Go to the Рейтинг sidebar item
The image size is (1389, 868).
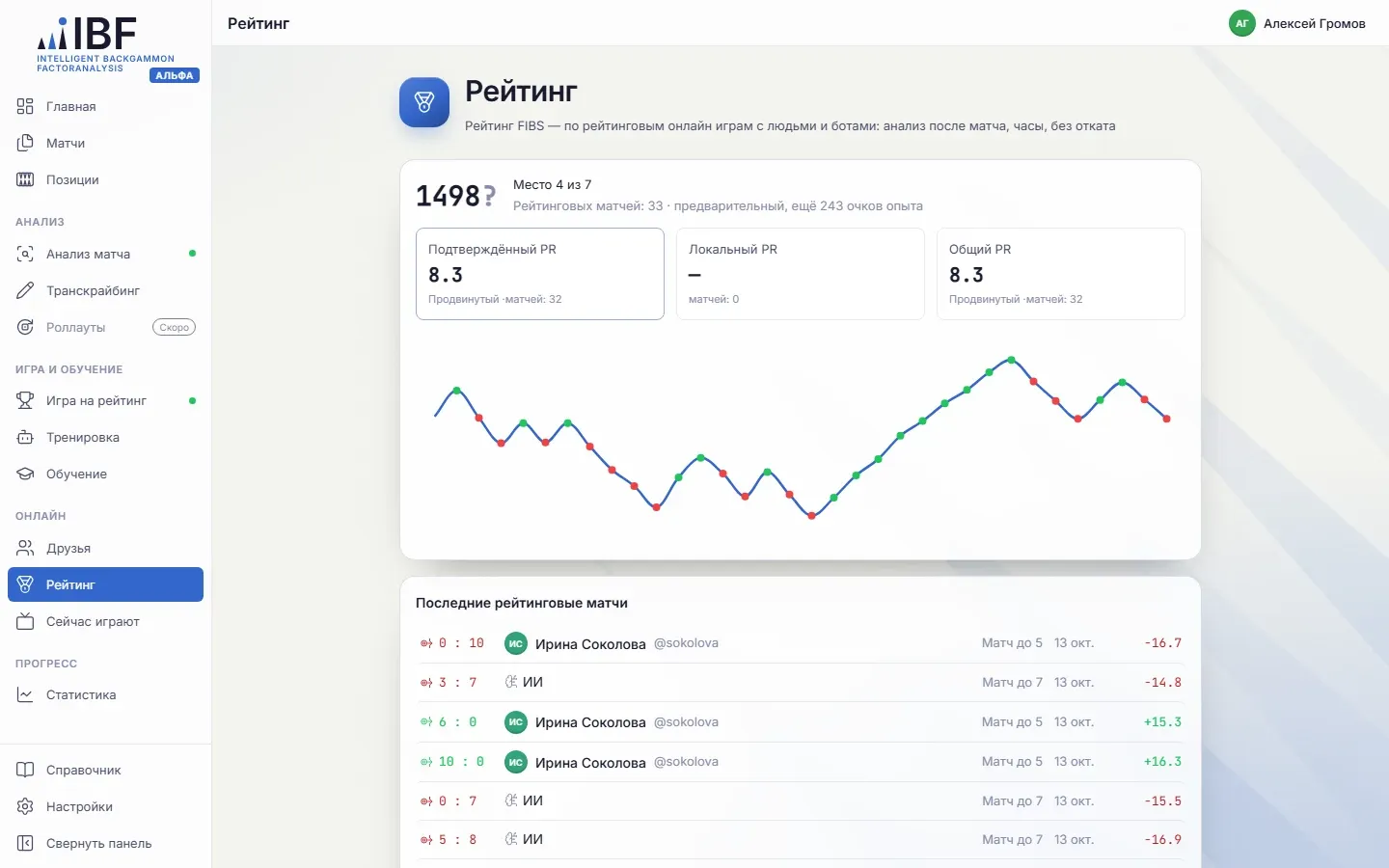point(105,584)
